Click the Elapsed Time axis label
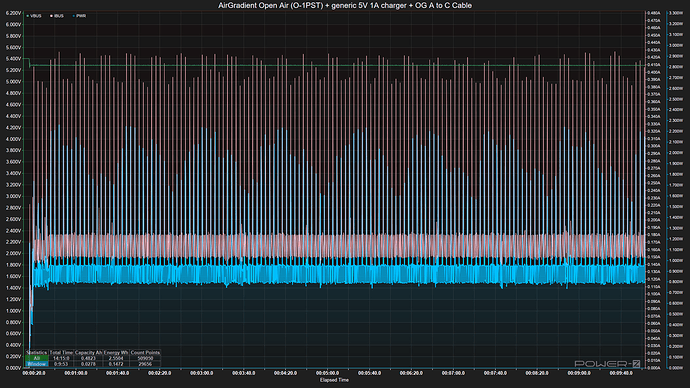Viewport: 690px width, 388px height. coord(334,380)
